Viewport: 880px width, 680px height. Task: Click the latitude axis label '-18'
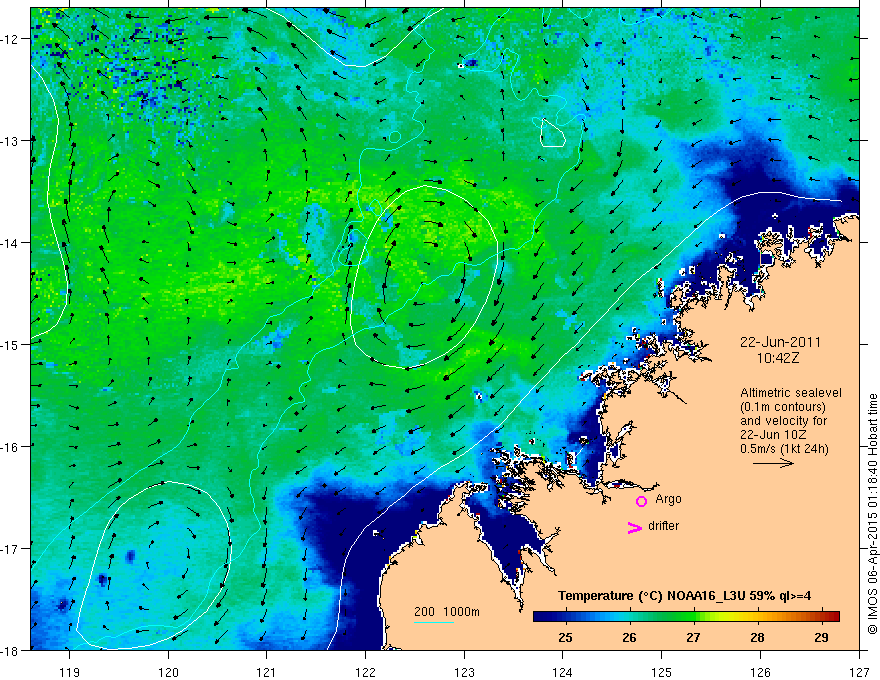[x=10, y=650]
